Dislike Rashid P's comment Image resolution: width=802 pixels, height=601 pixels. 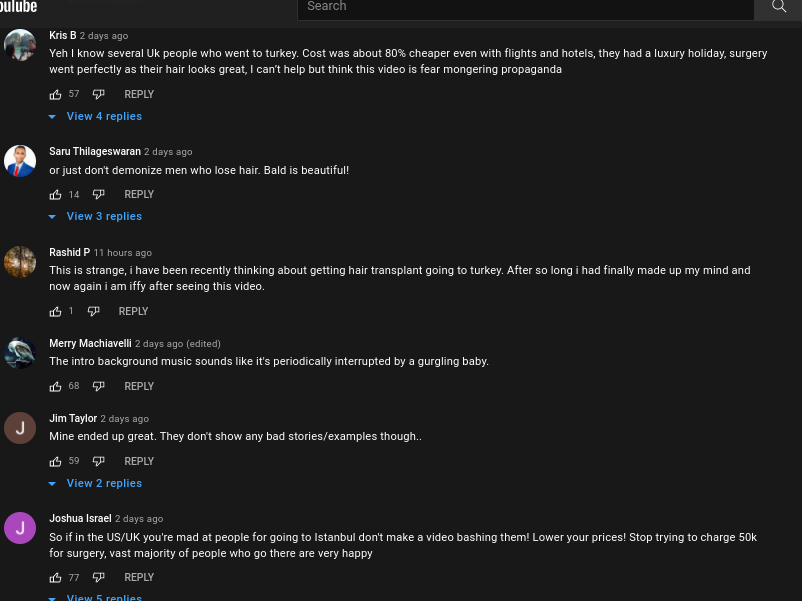[x=93, y=311]
